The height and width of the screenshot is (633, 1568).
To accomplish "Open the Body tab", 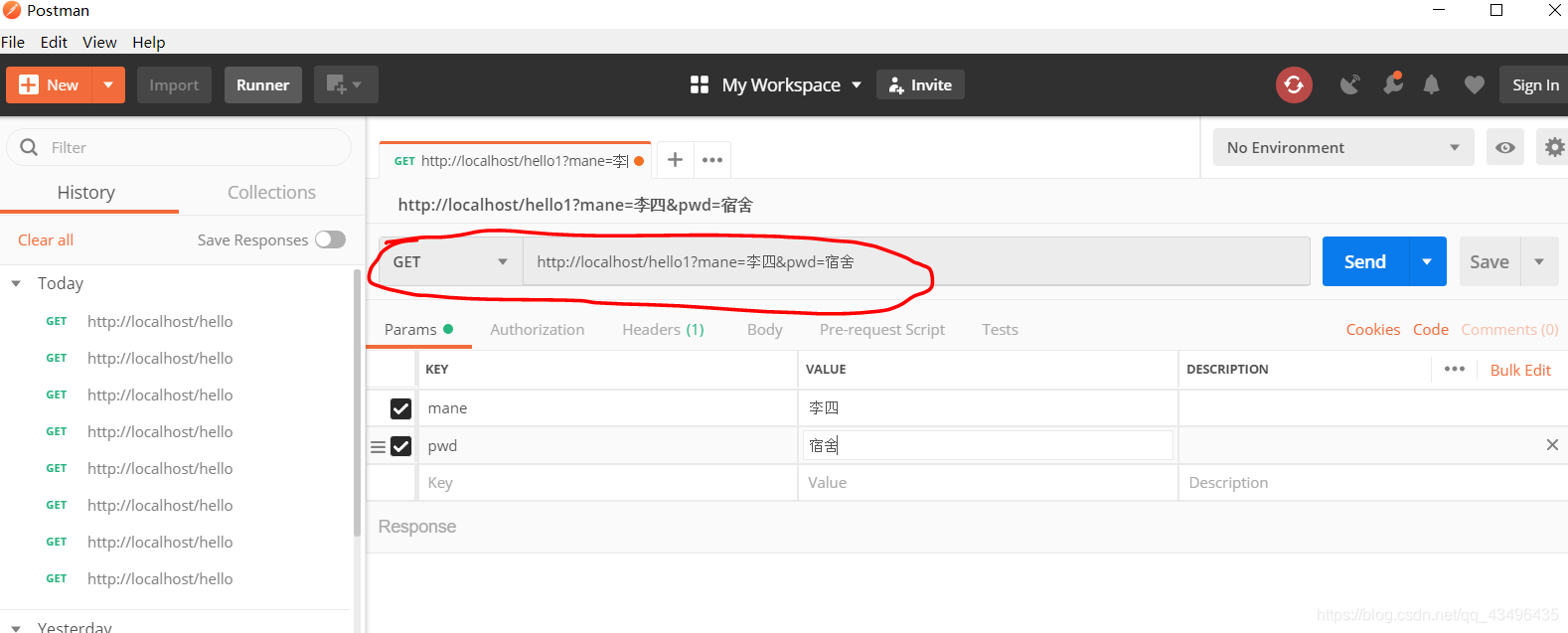I will tap(765, 329).
